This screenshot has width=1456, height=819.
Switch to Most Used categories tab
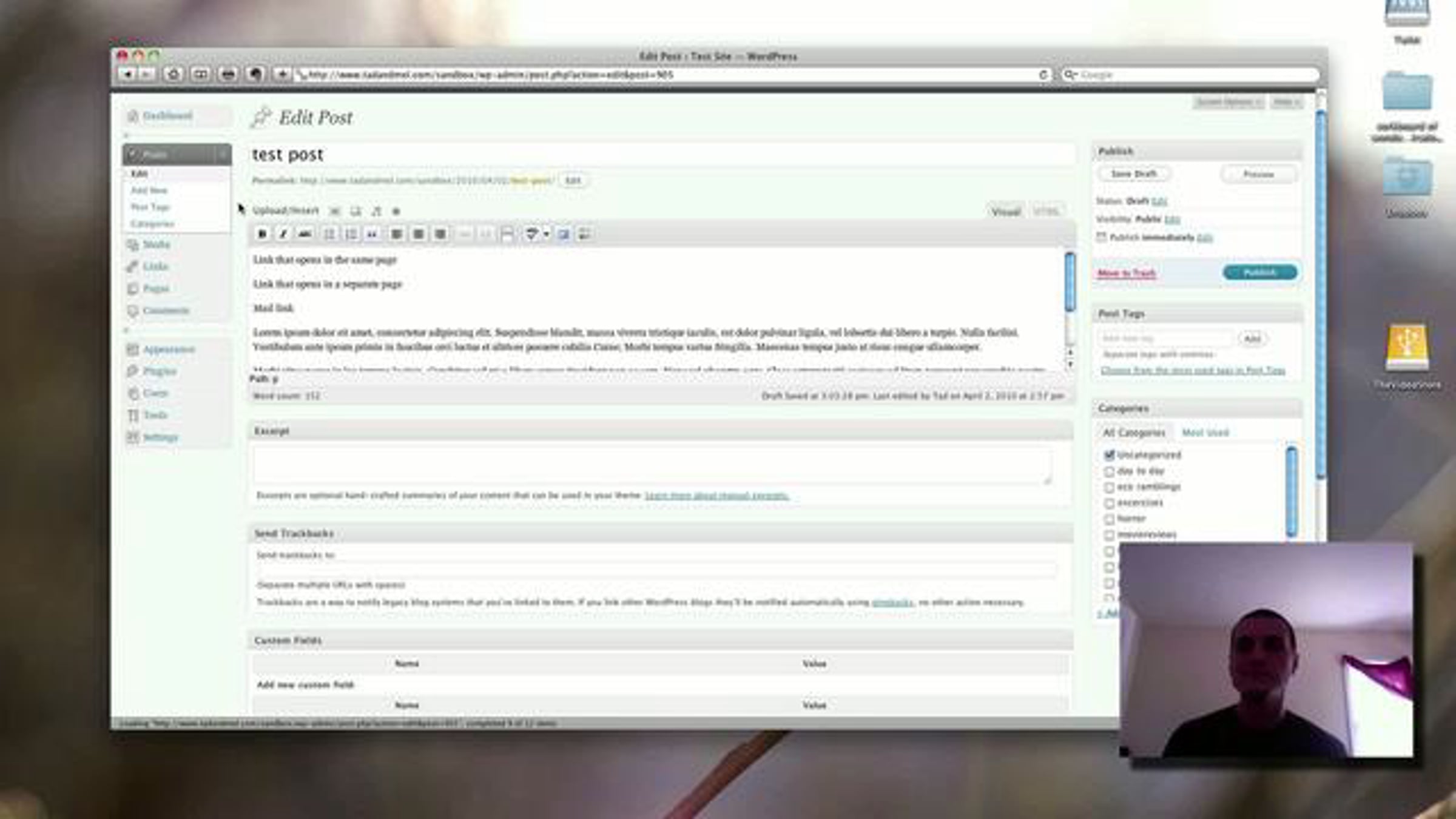pos(1205,433)
